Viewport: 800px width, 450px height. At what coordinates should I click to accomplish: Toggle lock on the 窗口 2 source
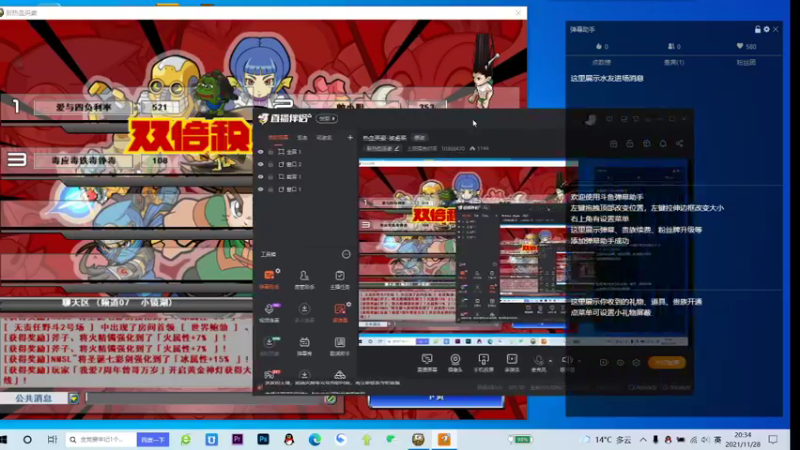(271, 164)
